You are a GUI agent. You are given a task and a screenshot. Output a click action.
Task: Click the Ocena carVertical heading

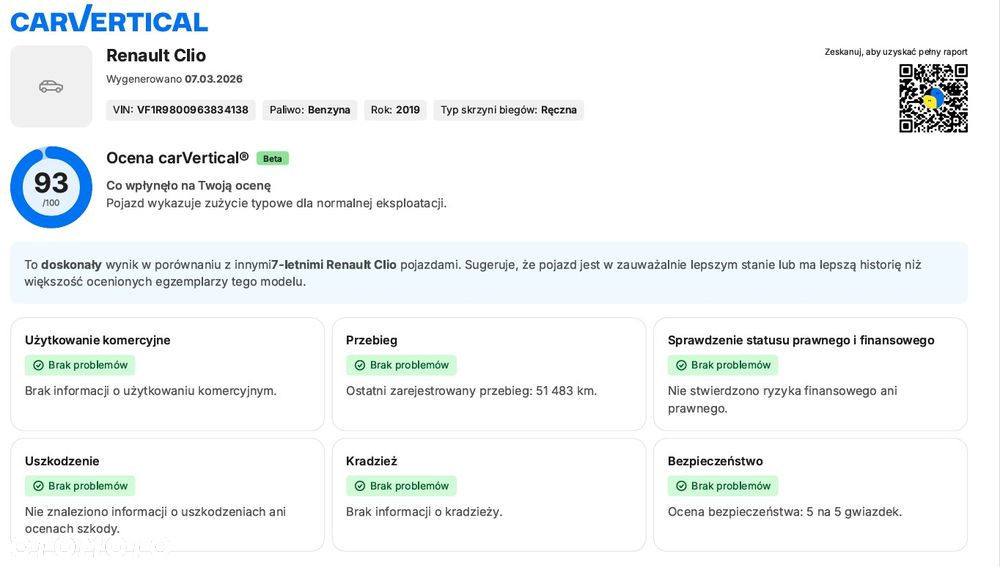click(177, 158)
